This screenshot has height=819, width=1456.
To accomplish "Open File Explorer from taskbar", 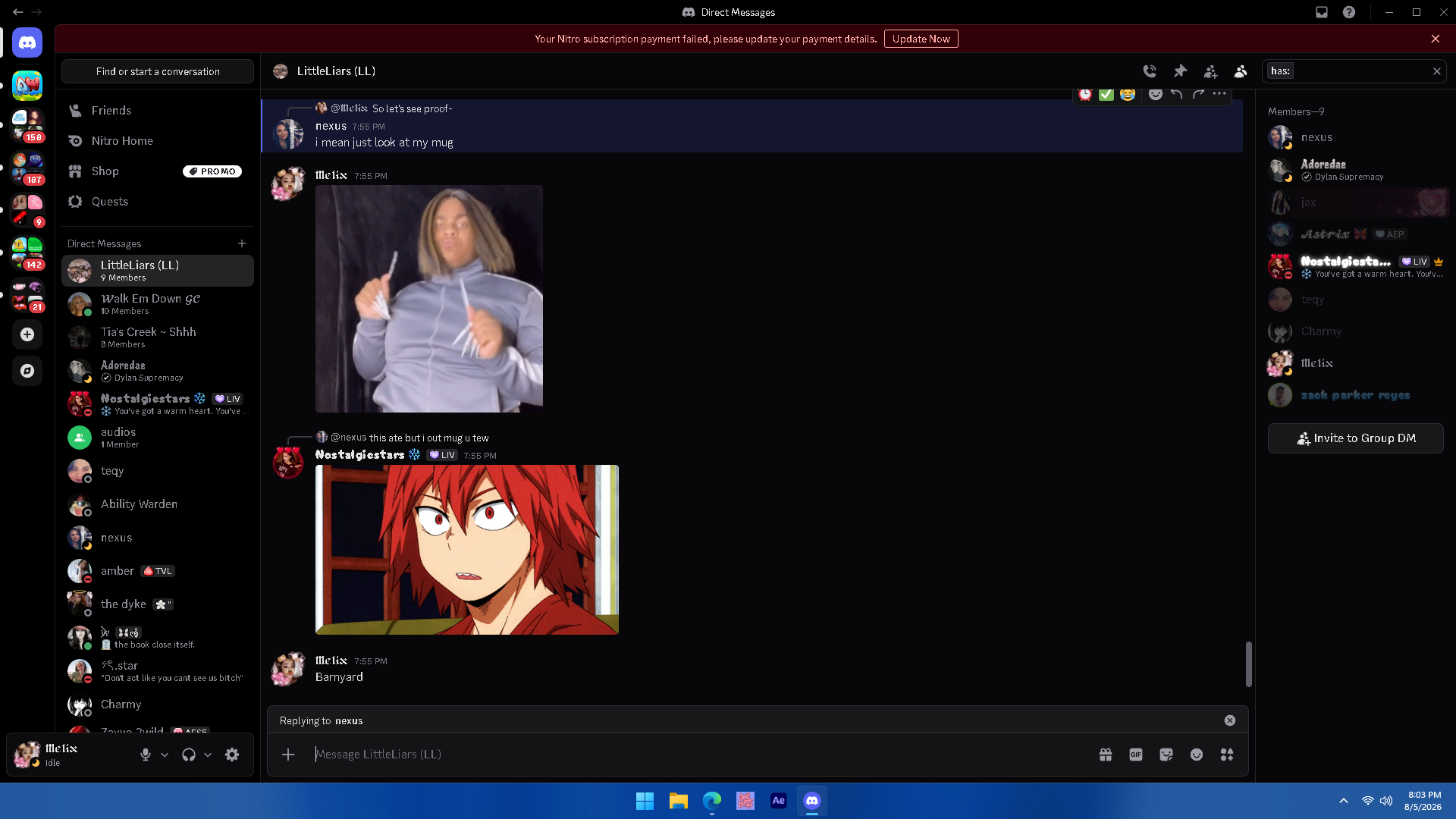I will point(678,801).
